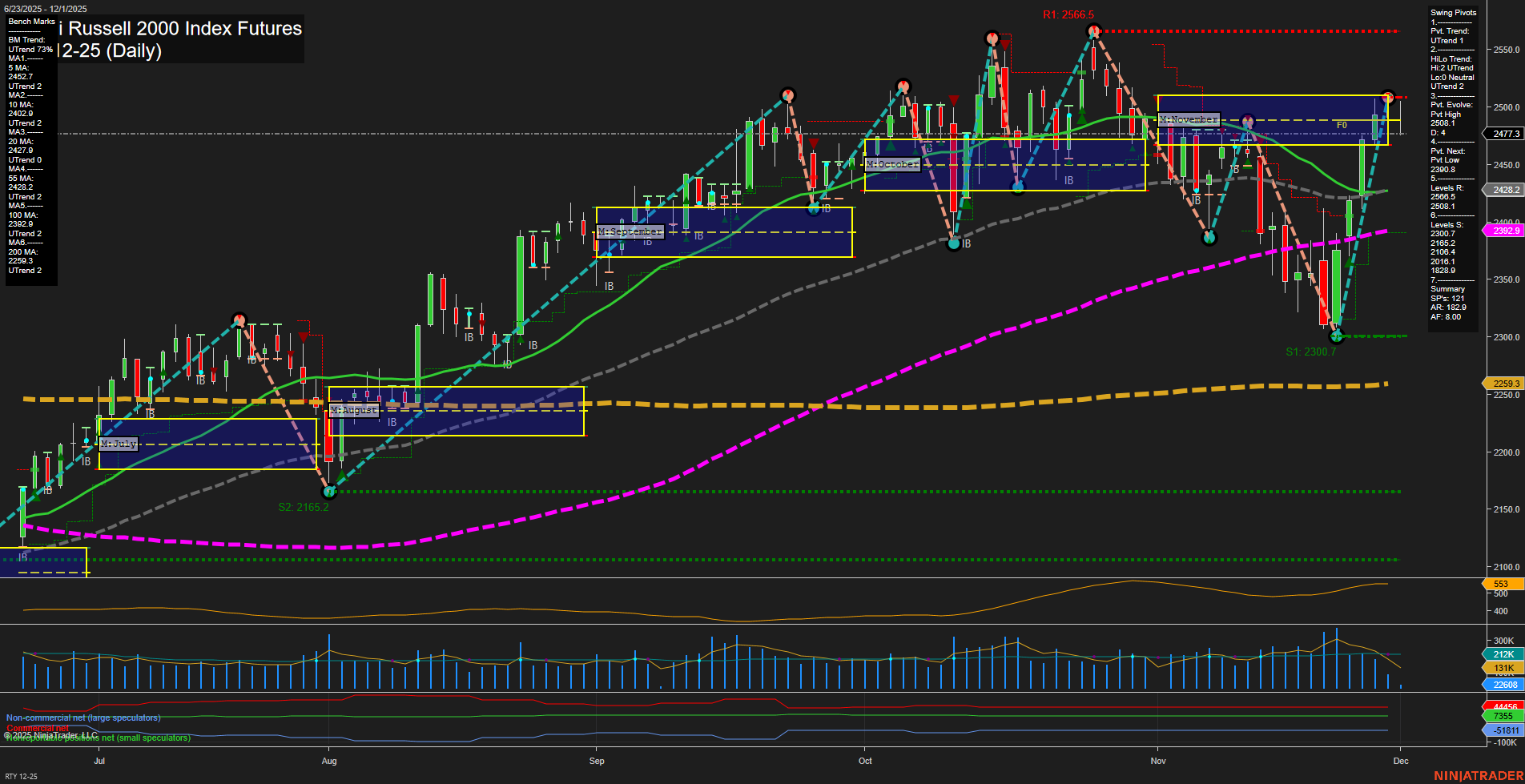Viewport: 1525px width, 784px height.
Task: Click the S2: 2165.2 support label
Action: pyautogui.click(x=304, y=506)
